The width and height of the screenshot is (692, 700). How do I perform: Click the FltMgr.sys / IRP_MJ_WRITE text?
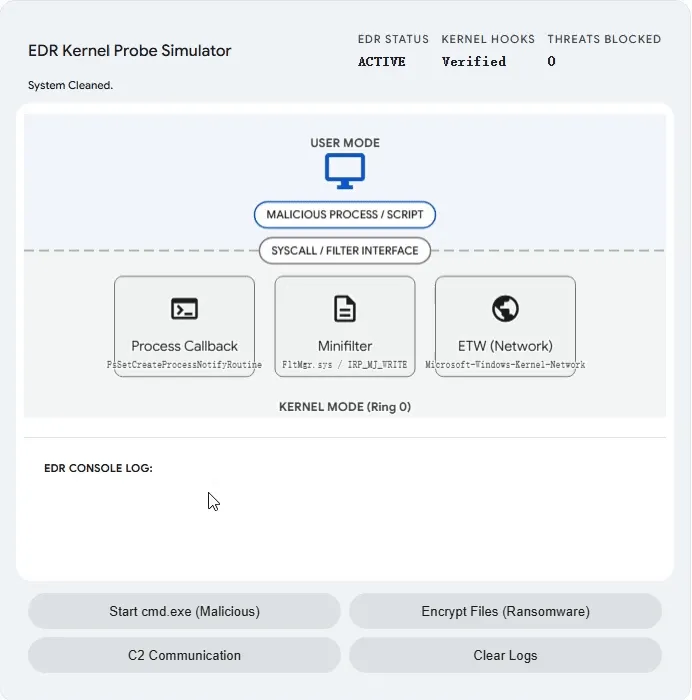345,365
